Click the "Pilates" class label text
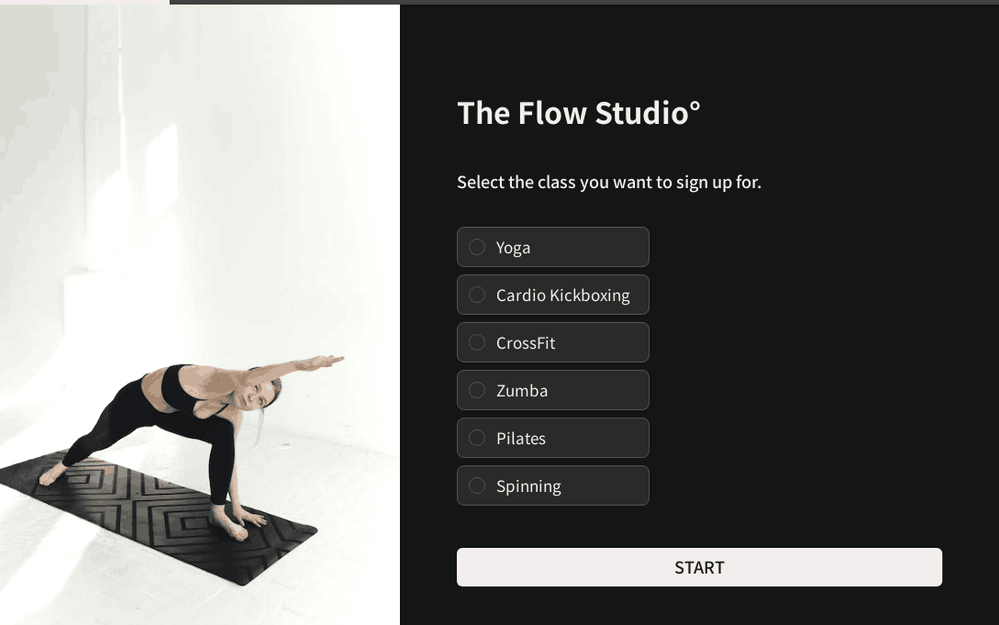The image size is (999, 625). [x=521, y=439]
